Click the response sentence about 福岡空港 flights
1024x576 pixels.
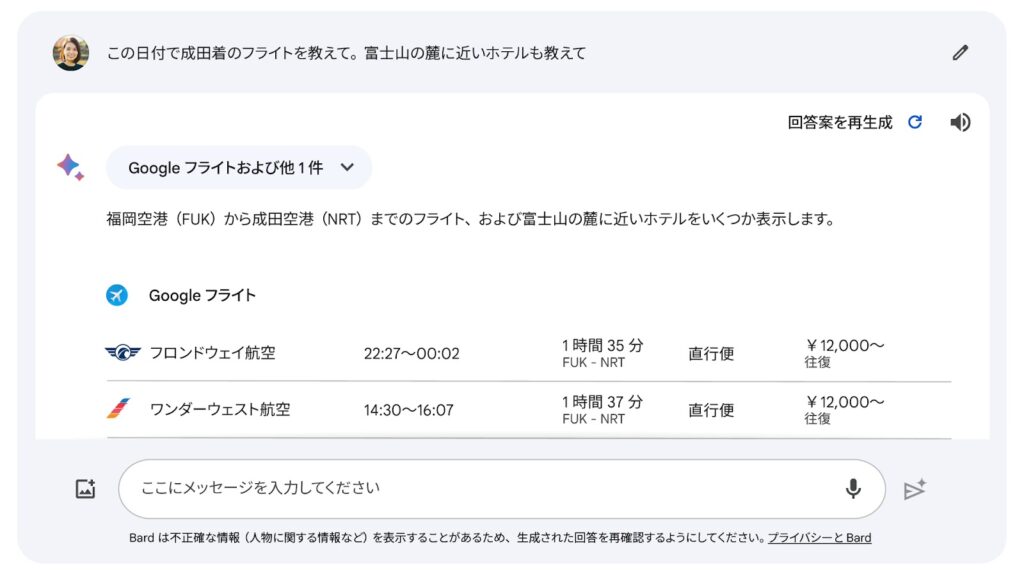coord(472,219)
